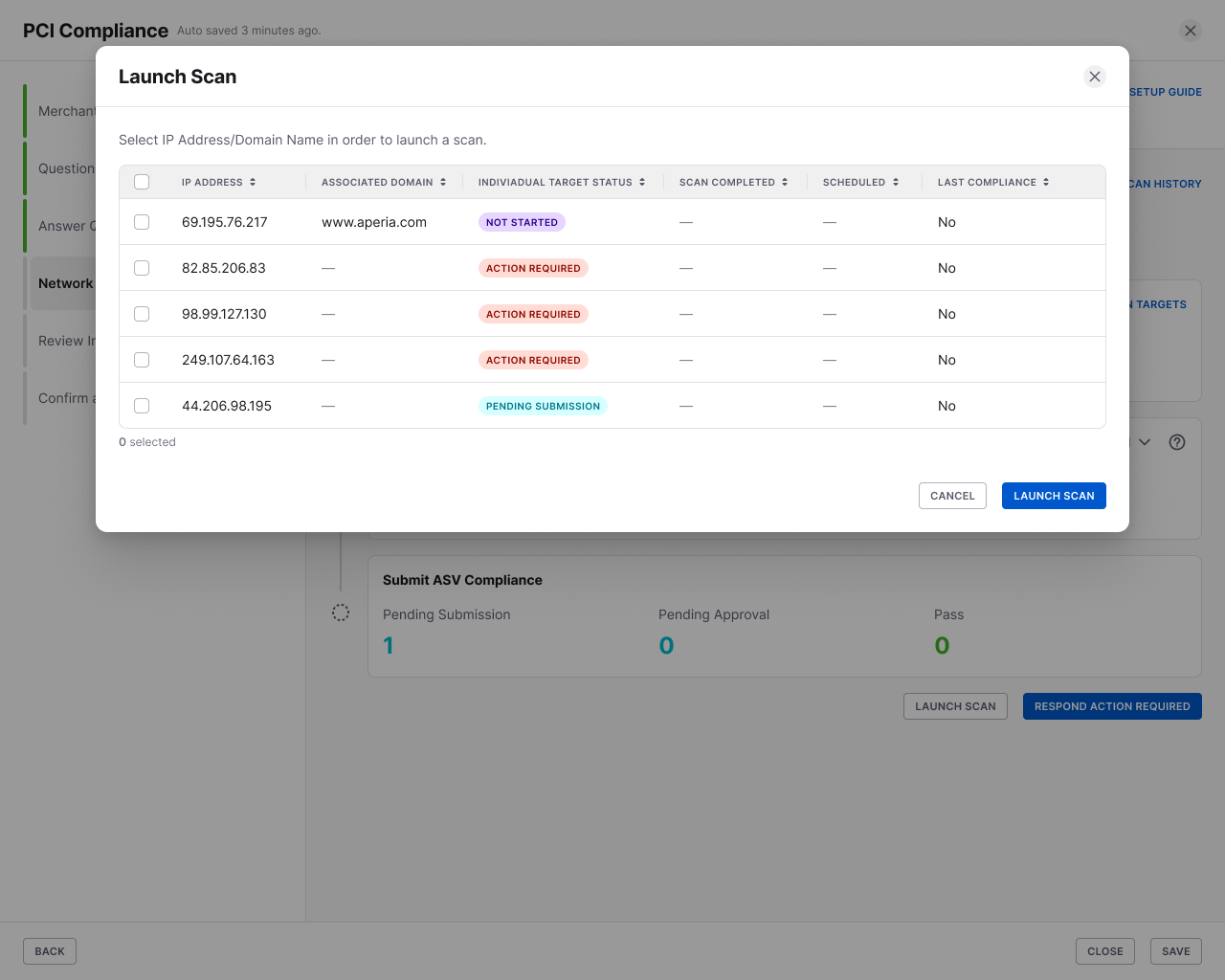Click Action Required badge for 98.99.127.130
The height and width of the screenshot is (980, 1225).
[533, 314]
